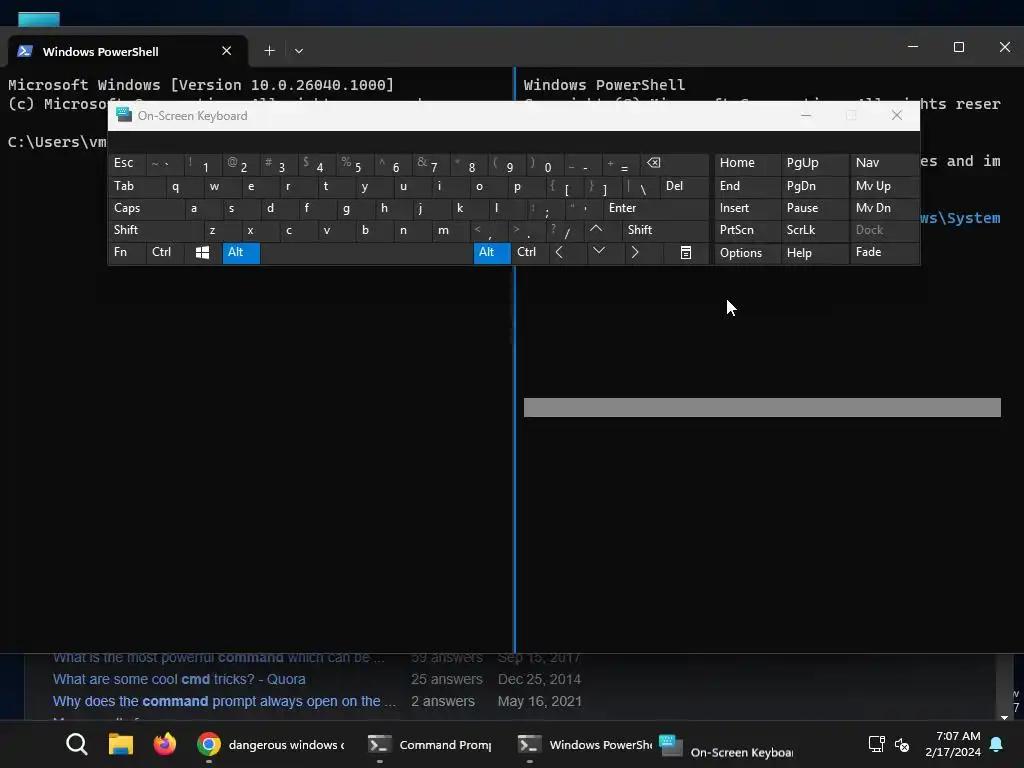Image resolution: width=1024 pixels, height=768 pixels.
Task: Click the Mv Dn key
Action: tap(884, 208)
